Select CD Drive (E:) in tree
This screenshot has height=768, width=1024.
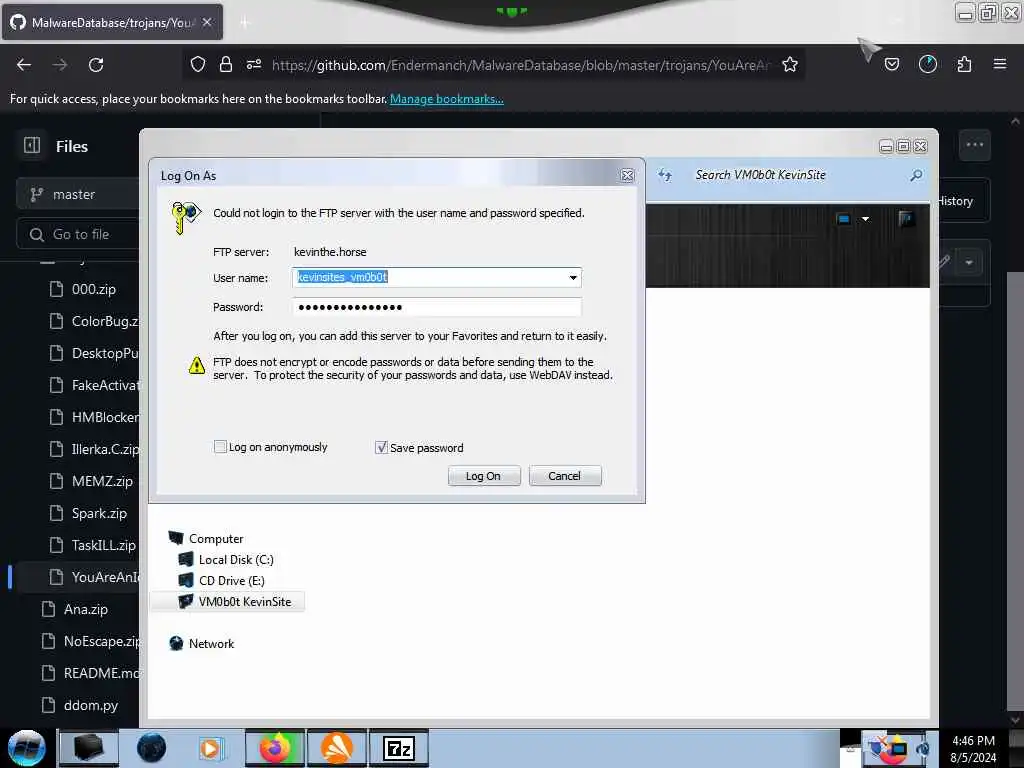(232, 581)
